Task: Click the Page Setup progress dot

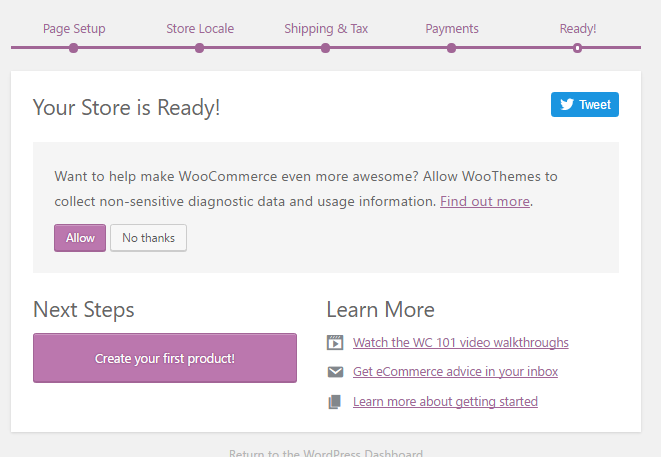Action: coord(73,48)
